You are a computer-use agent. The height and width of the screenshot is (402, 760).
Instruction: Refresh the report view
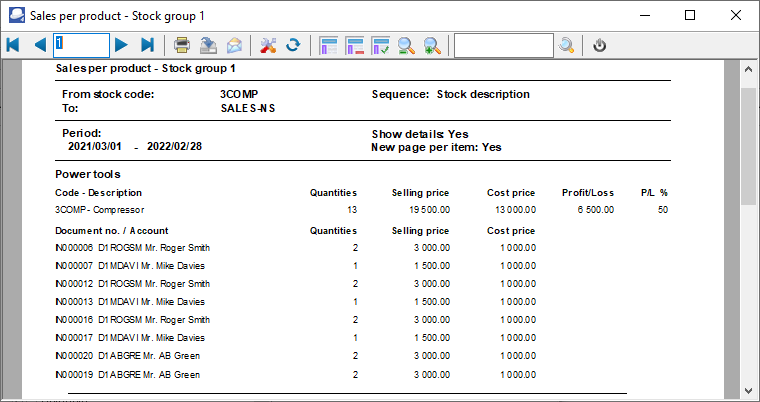click(293, 45)
